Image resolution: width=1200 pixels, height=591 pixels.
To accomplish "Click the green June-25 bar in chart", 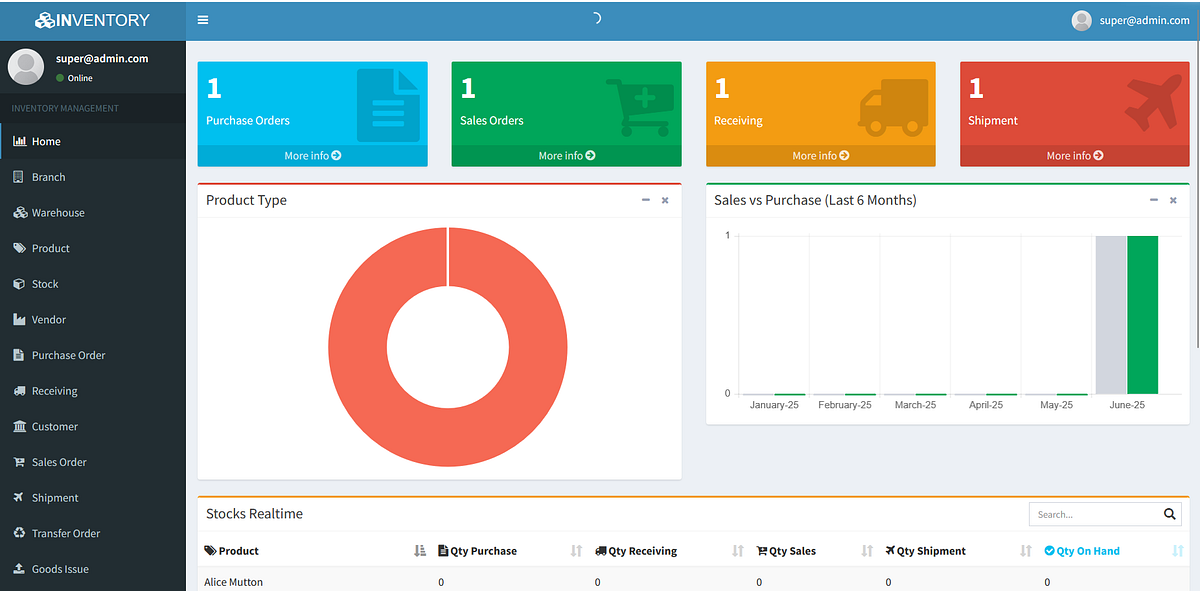I will pyautogui.click(x=1142, y=315).
